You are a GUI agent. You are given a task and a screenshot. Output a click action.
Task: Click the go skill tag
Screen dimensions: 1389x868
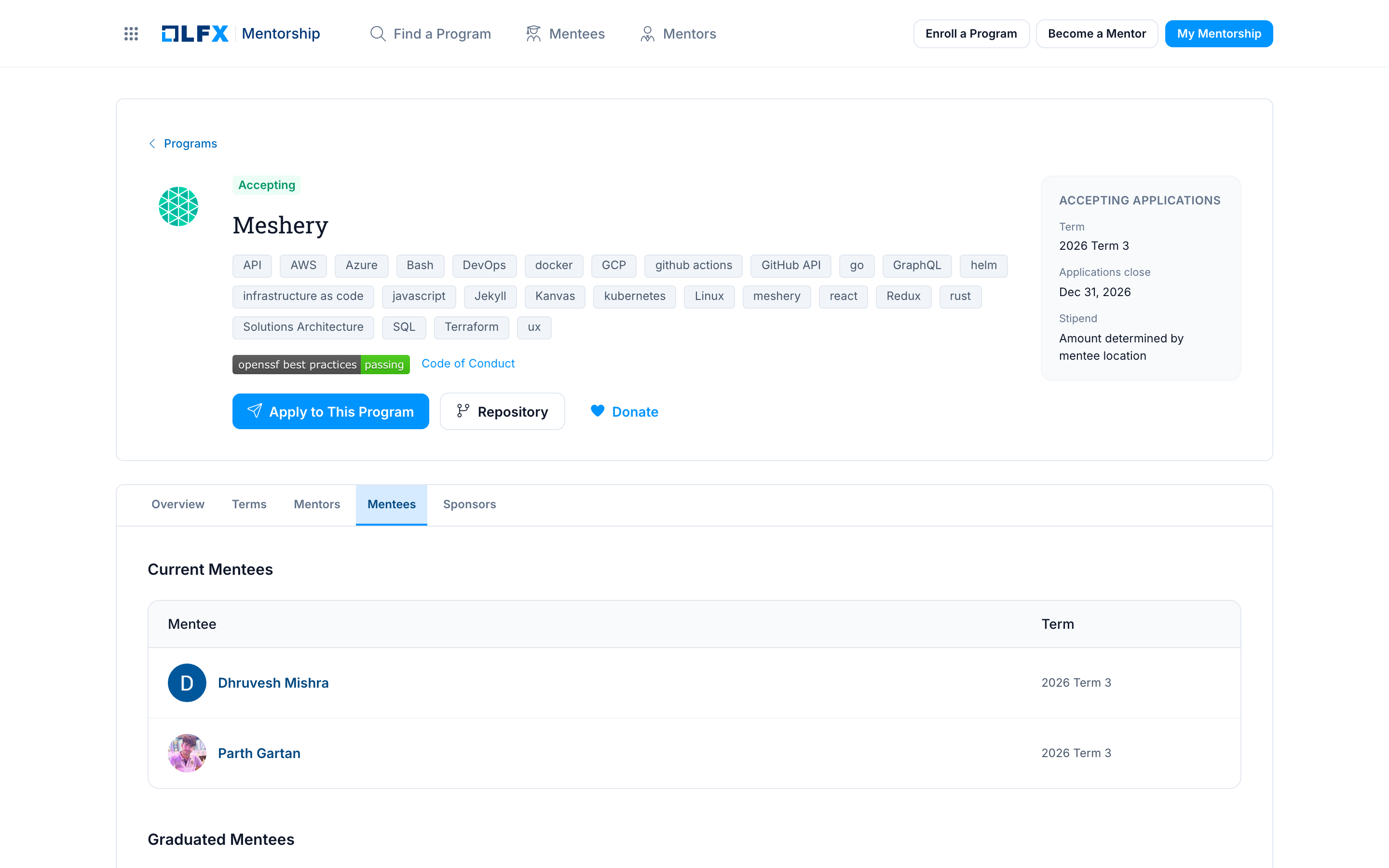pos(857,265)
